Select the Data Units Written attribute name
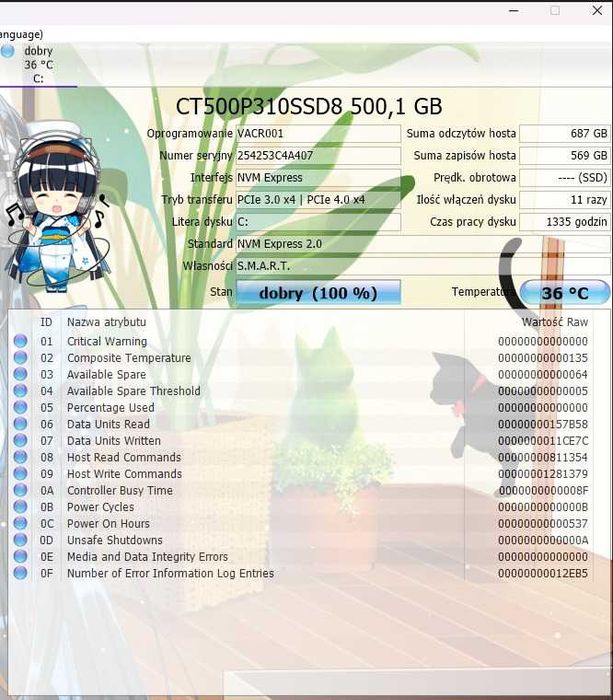 click(113, 440)
